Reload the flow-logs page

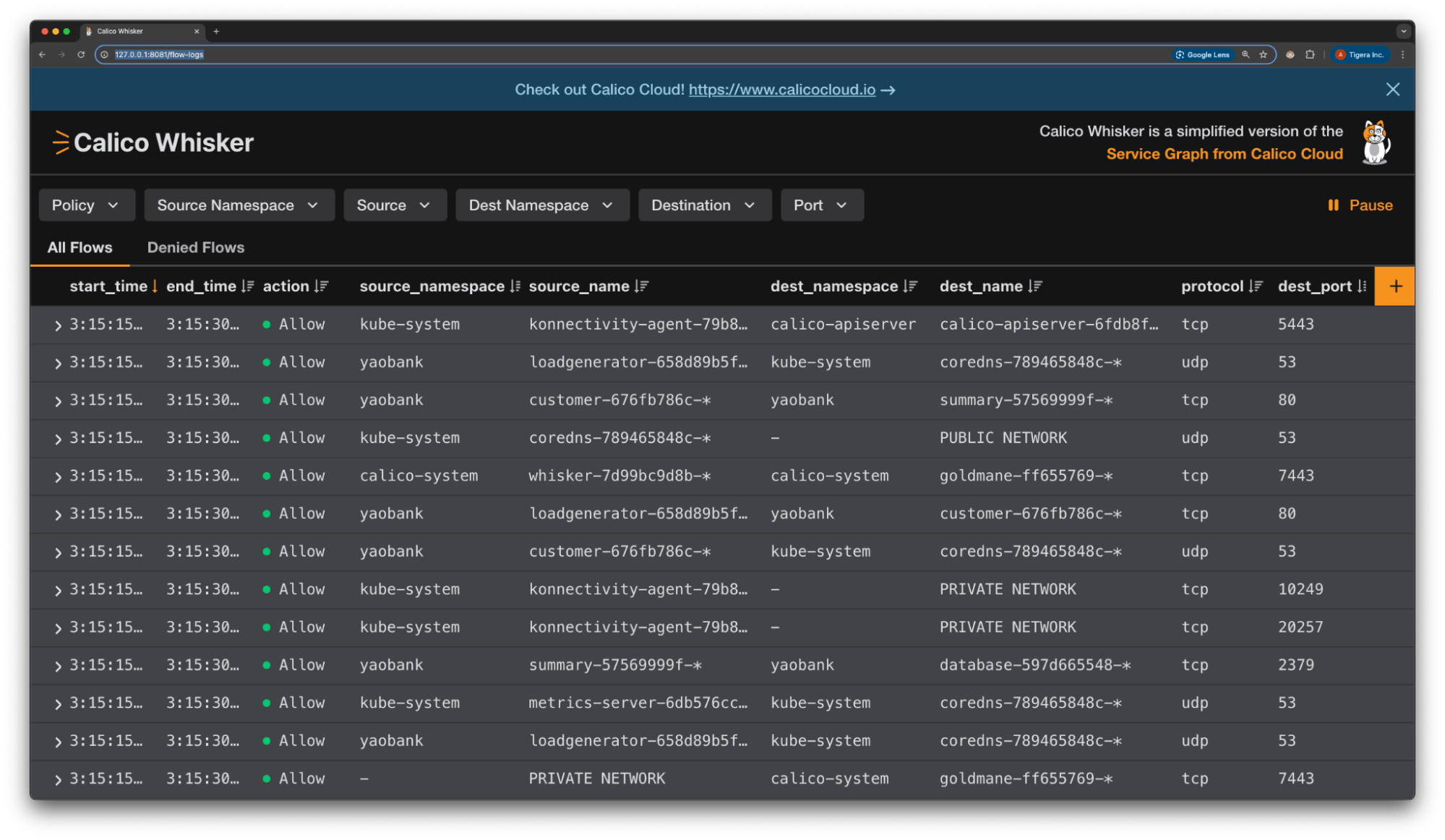click(x=81, y=54)
